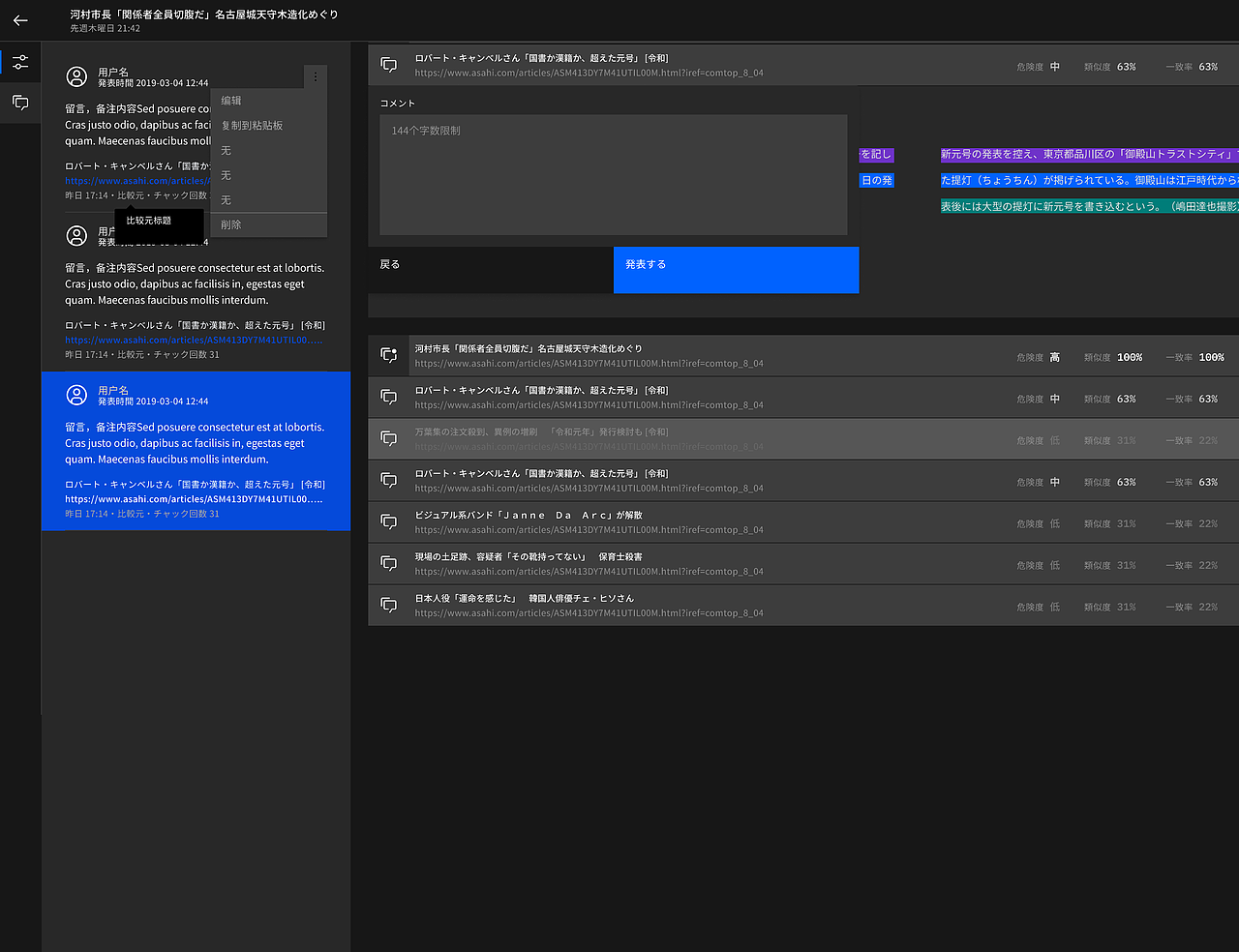This screenshot has height=952, width=1239.
Task: Open the filter sliders icon in sidebar
Action: click(x=20, y=63)
